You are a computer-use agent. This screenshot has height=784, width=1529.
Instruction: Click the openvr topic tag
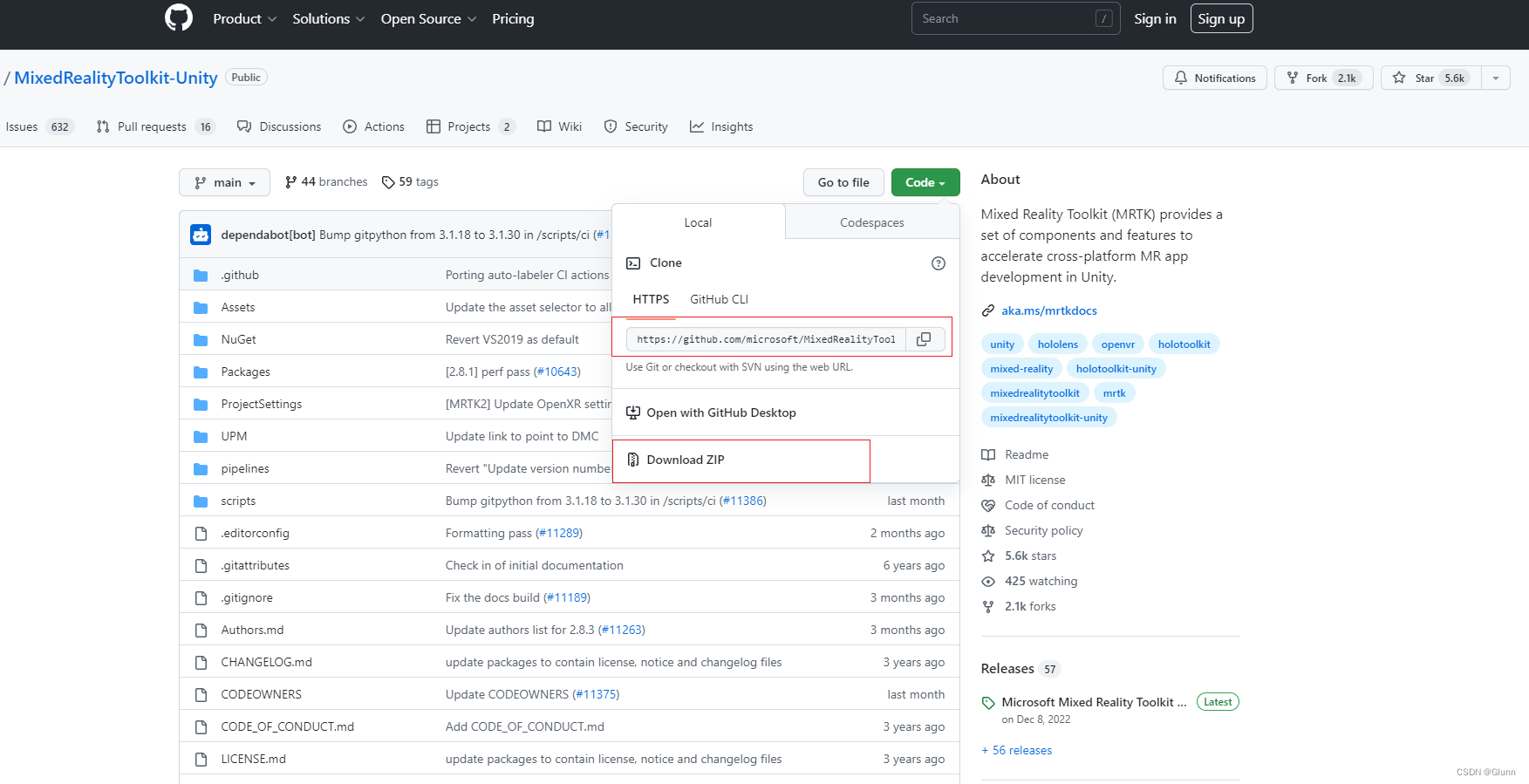(x=1118, y=344)
